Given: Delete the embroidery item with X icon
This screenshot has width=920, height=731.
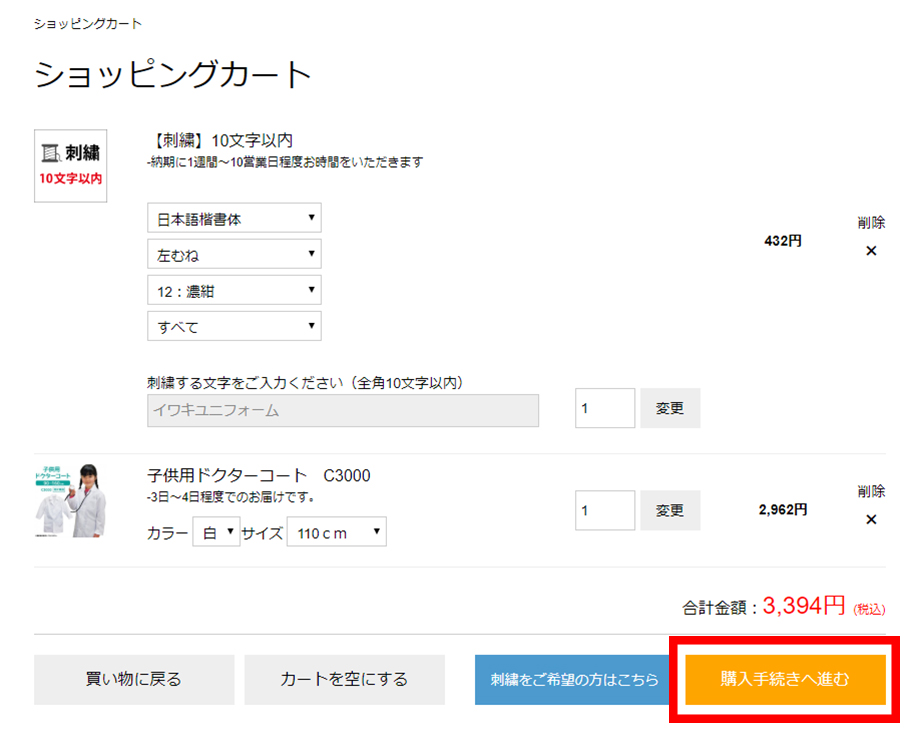Looking at the screenshot, I should (870, 251).
